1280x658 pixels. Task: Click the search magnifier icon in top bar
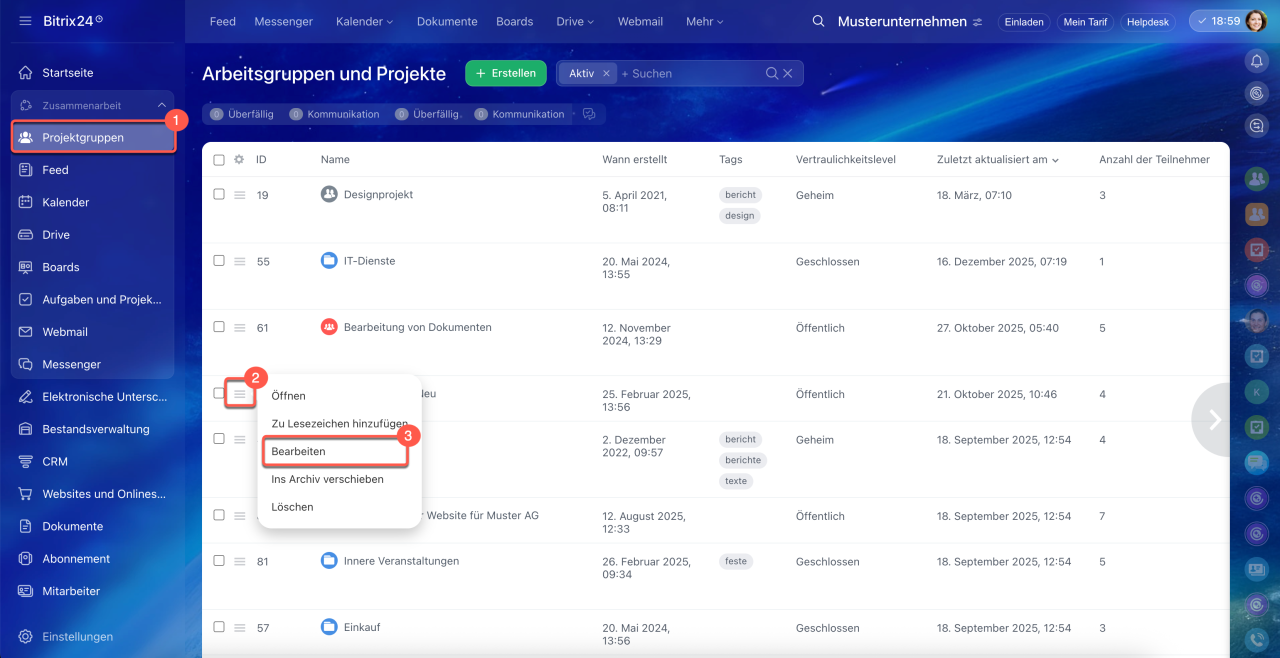pos(819,21)
